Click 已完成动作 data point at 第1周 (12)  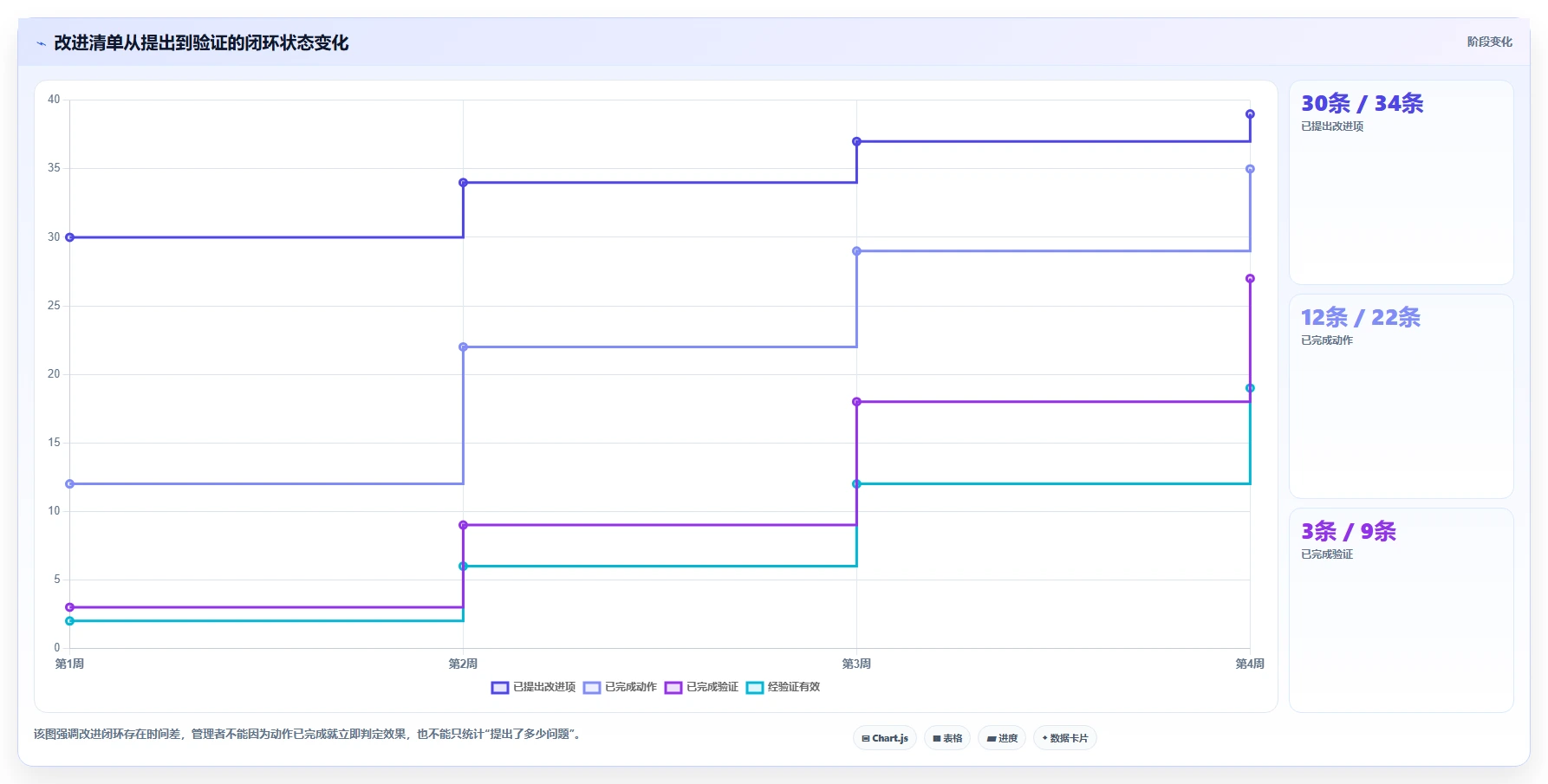pyautogui.click(x=70, y=484)
